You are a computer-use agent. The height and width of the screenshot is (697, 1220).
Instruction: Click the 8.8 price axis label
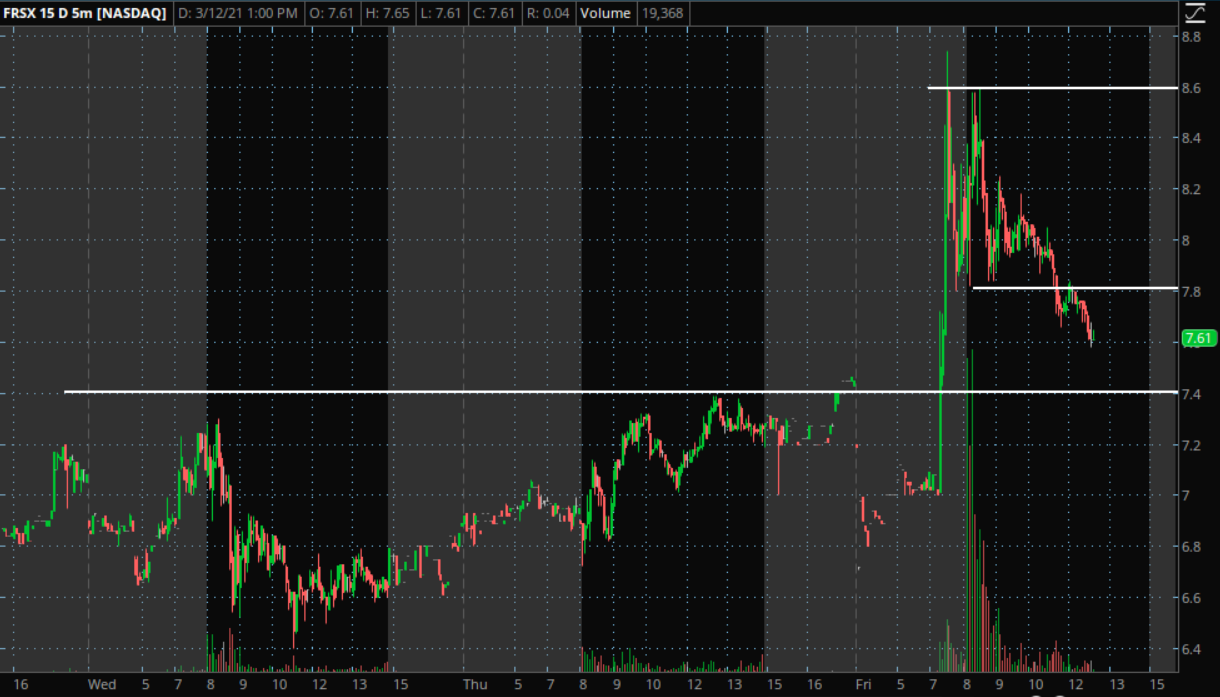tap(1191, 37)
